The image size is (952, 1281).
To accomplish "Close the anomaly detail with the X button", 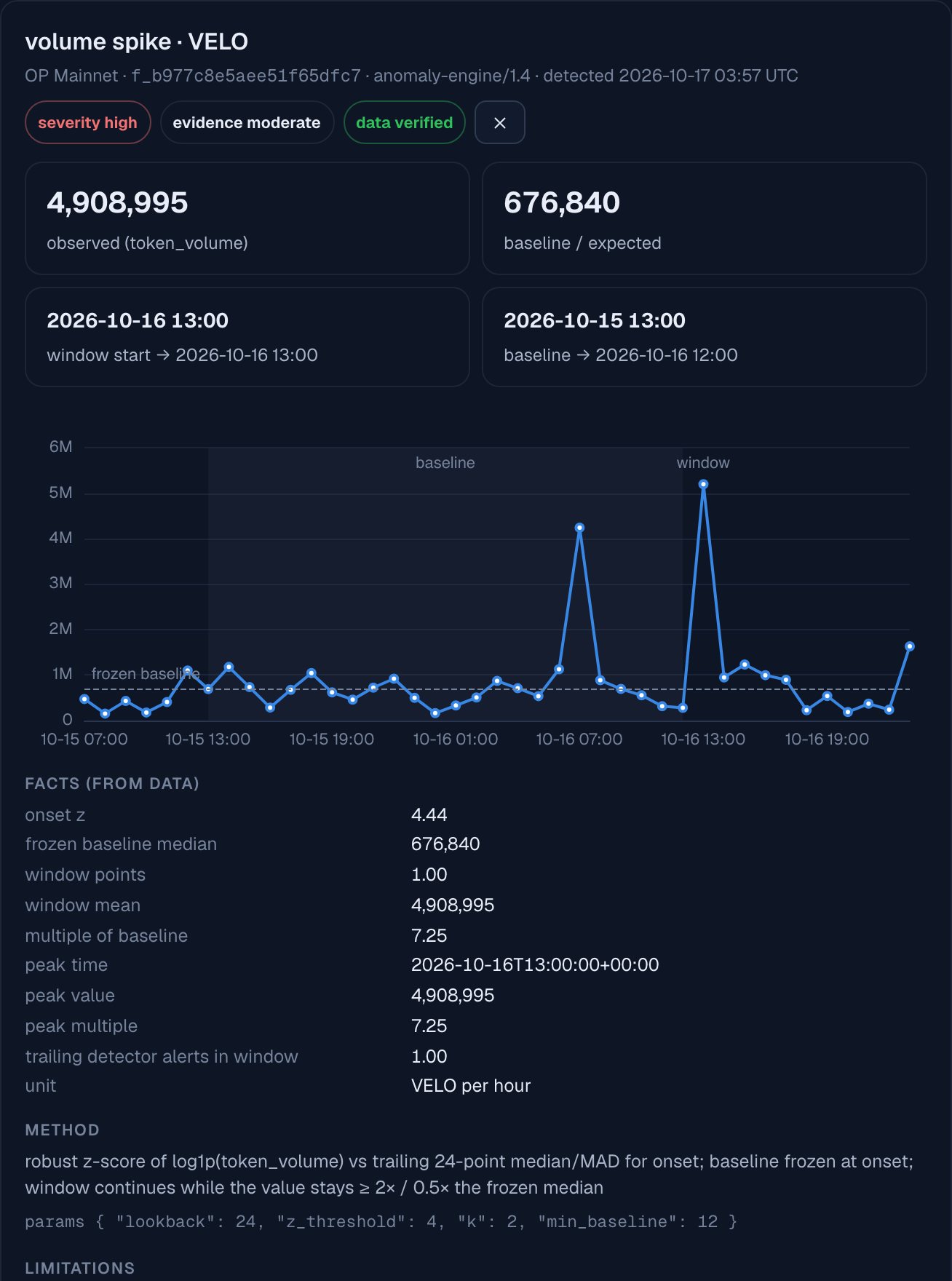I will tap(499, 122).
